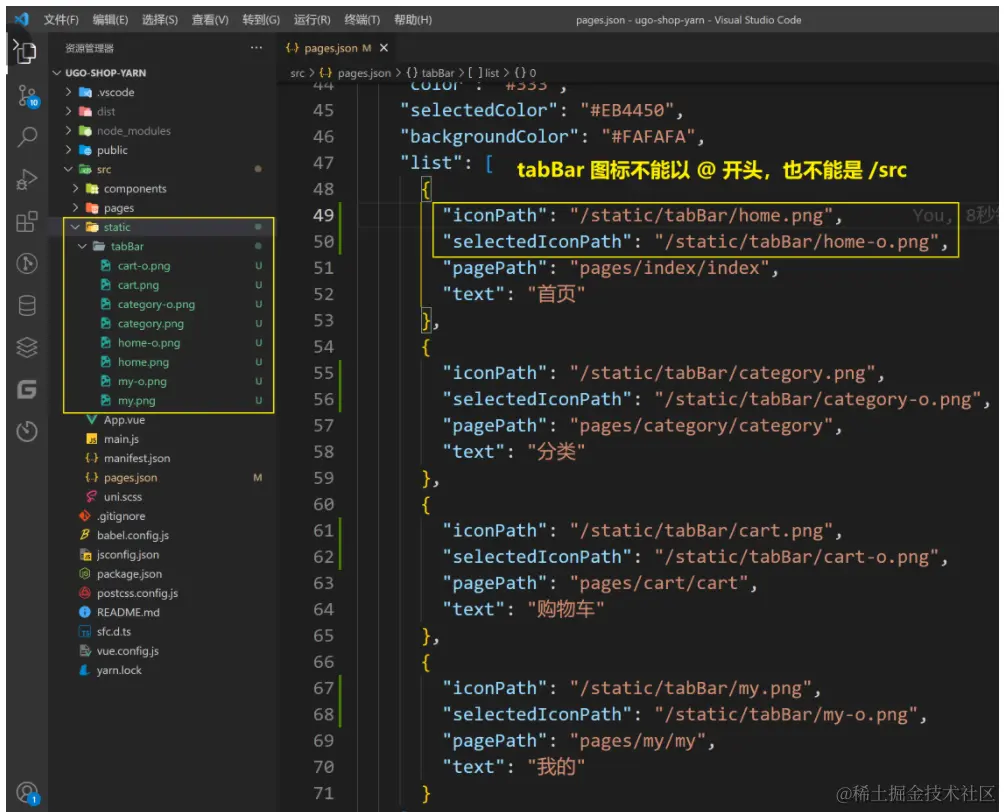Open the G-shaped icon in activity bar
This screenshot has height=812, width=1004.
tap(27, 389)
